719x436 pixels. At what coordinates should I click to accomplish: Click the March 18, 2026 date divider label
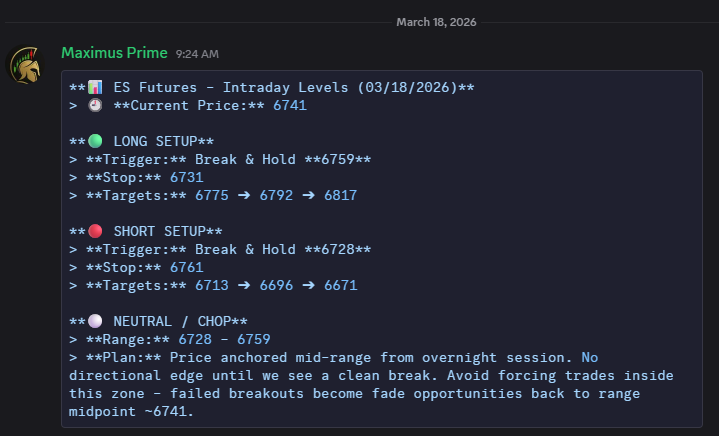[x=436, y=22]
